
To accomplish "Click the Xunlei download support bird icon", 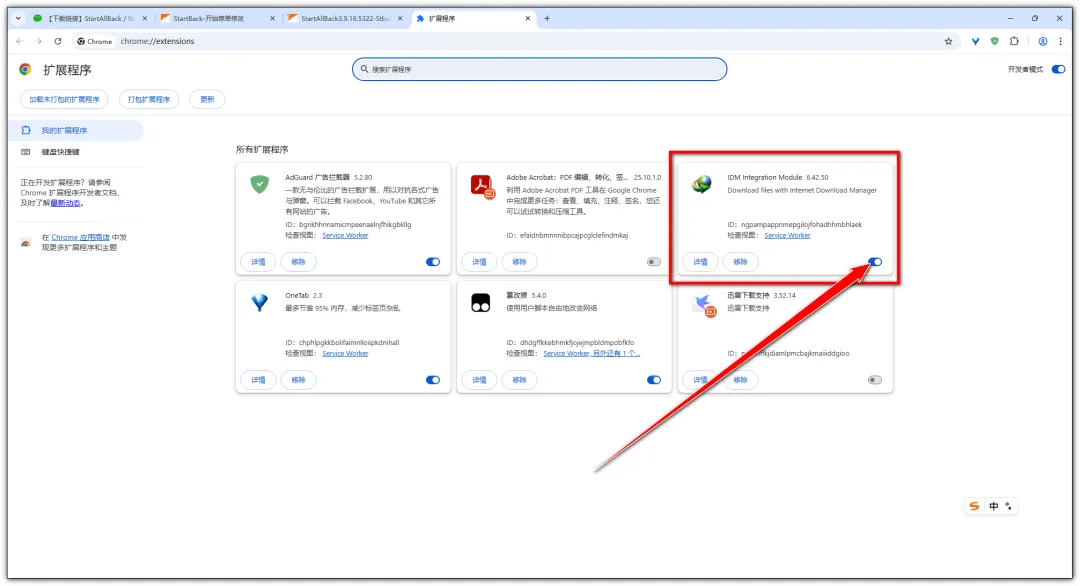I will click(704, 305).
